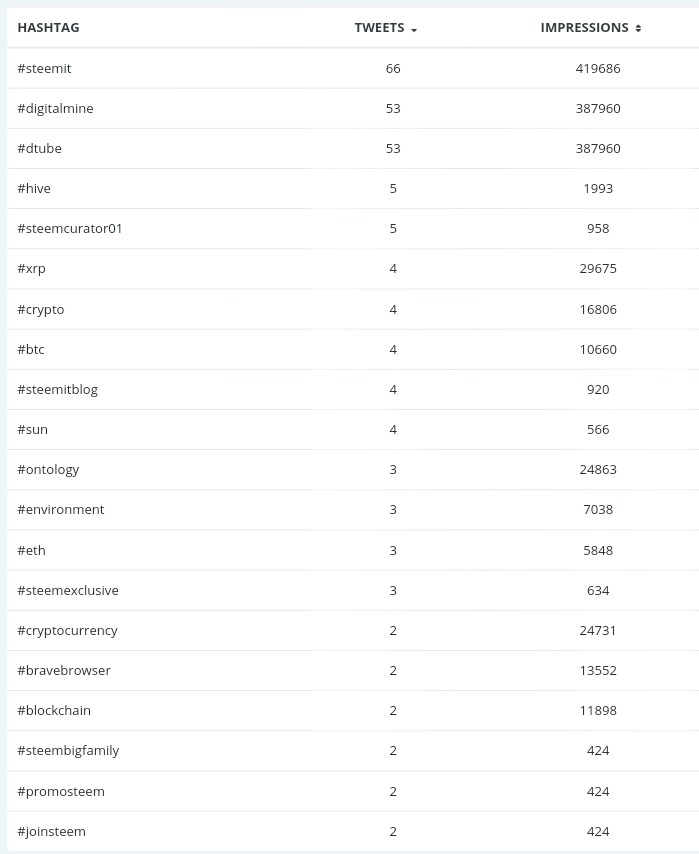Open the #dtube hashtag
This screenshot has width=699, height=854.
pos(39,149)
